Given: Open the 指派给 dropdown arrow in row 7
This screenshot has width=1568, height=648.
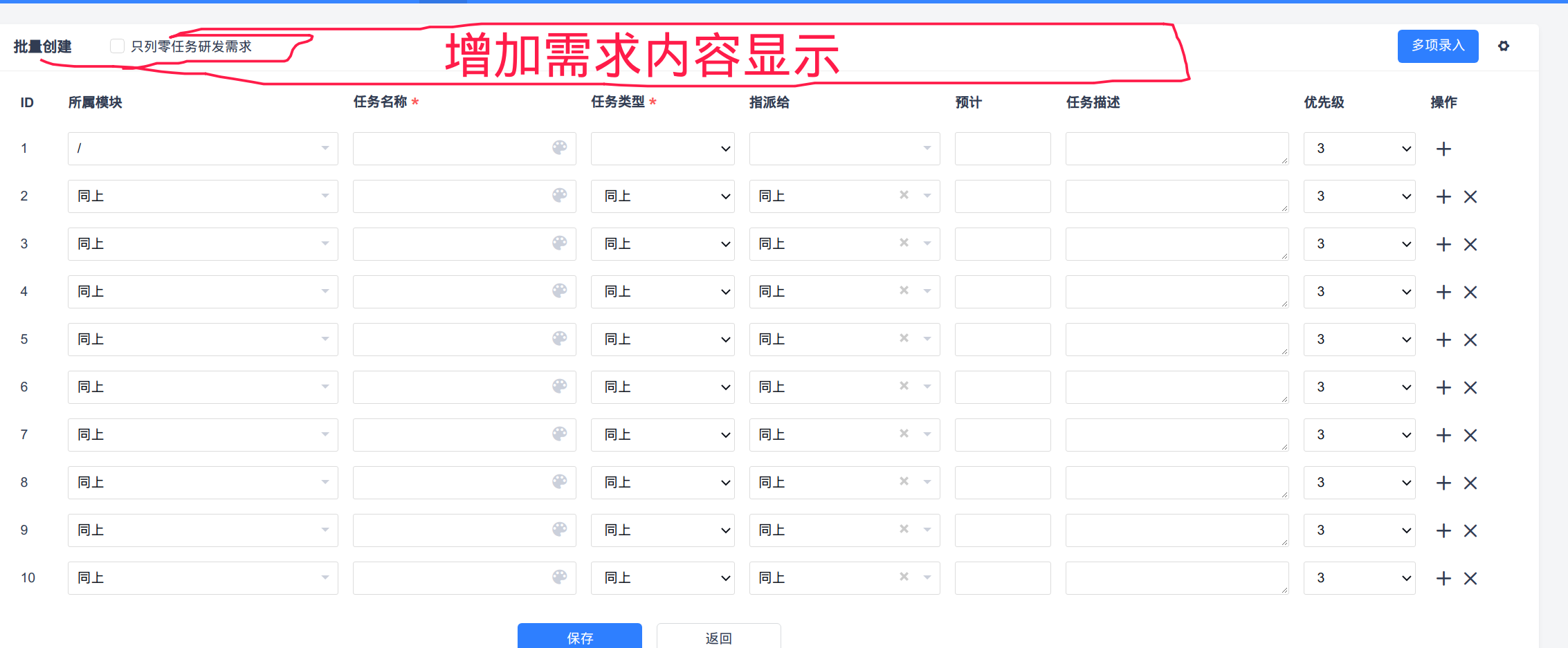Looking at the screenshot, I should (927, 434).
